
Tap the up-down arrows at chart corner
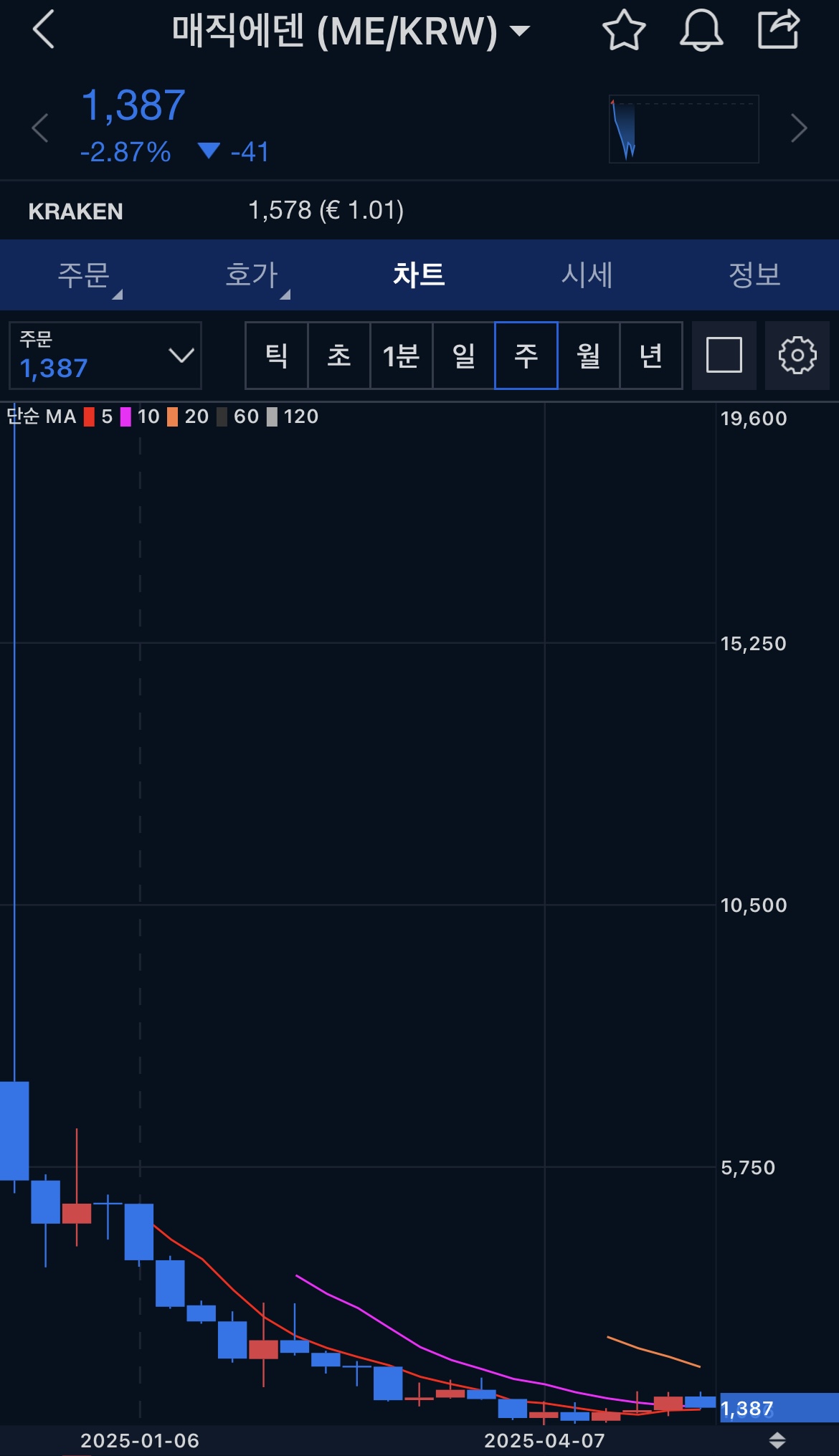tap(777, 1440)
